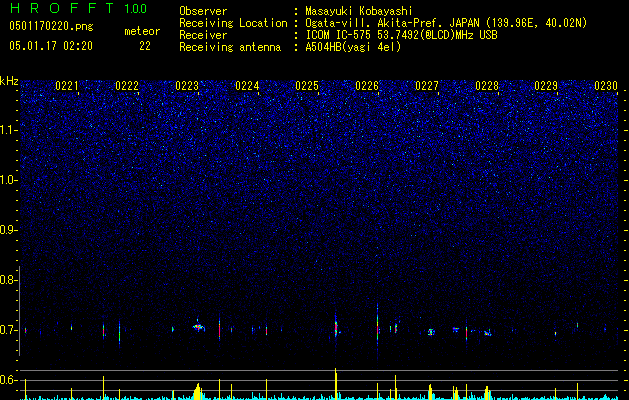Click the 0230 time marker
The width and height of the screenshot is (629, 400).
click(x=606, y=86)
